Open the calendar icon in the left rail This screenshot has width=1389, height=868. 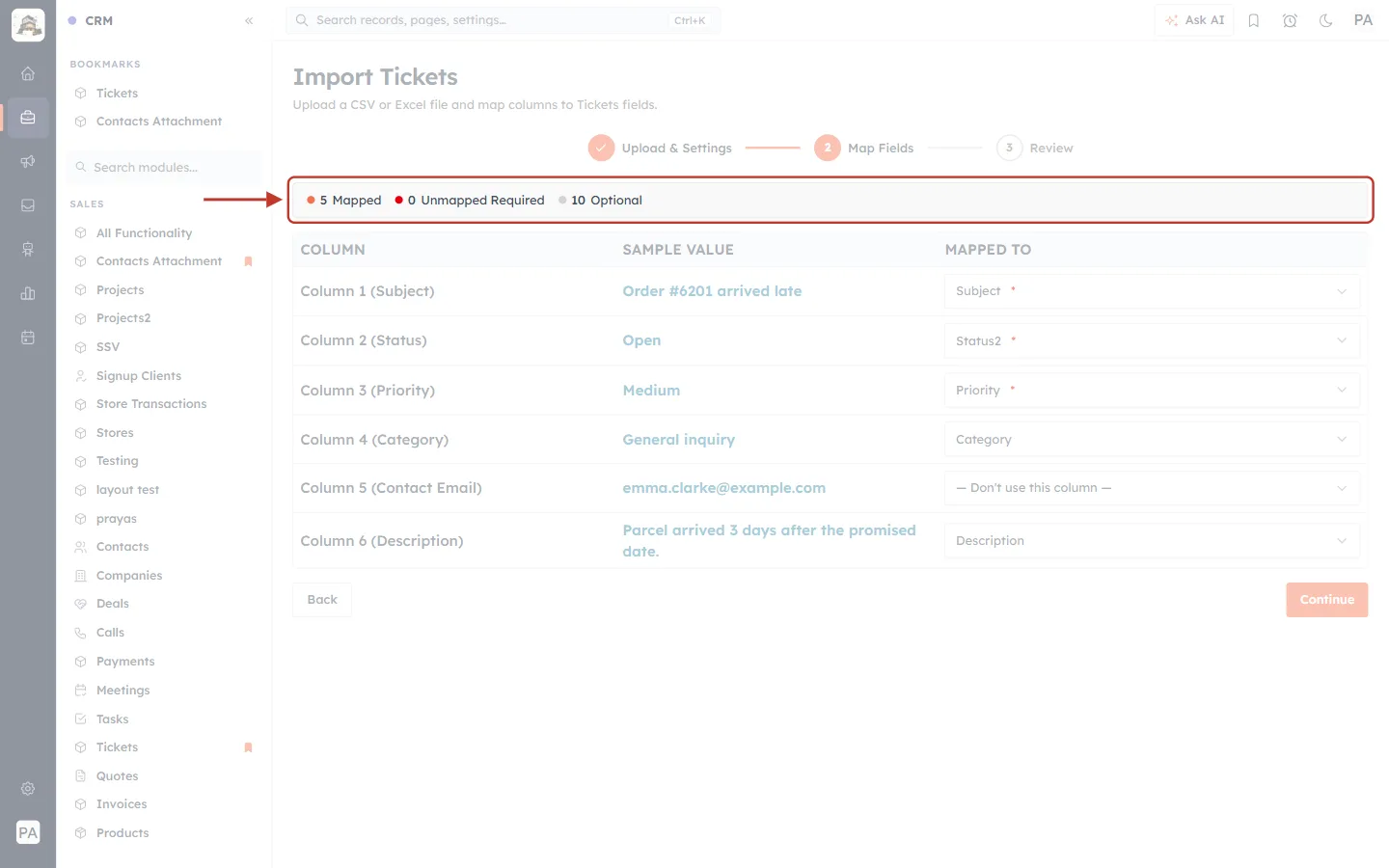pyautogui.click(x=28, y=338)
